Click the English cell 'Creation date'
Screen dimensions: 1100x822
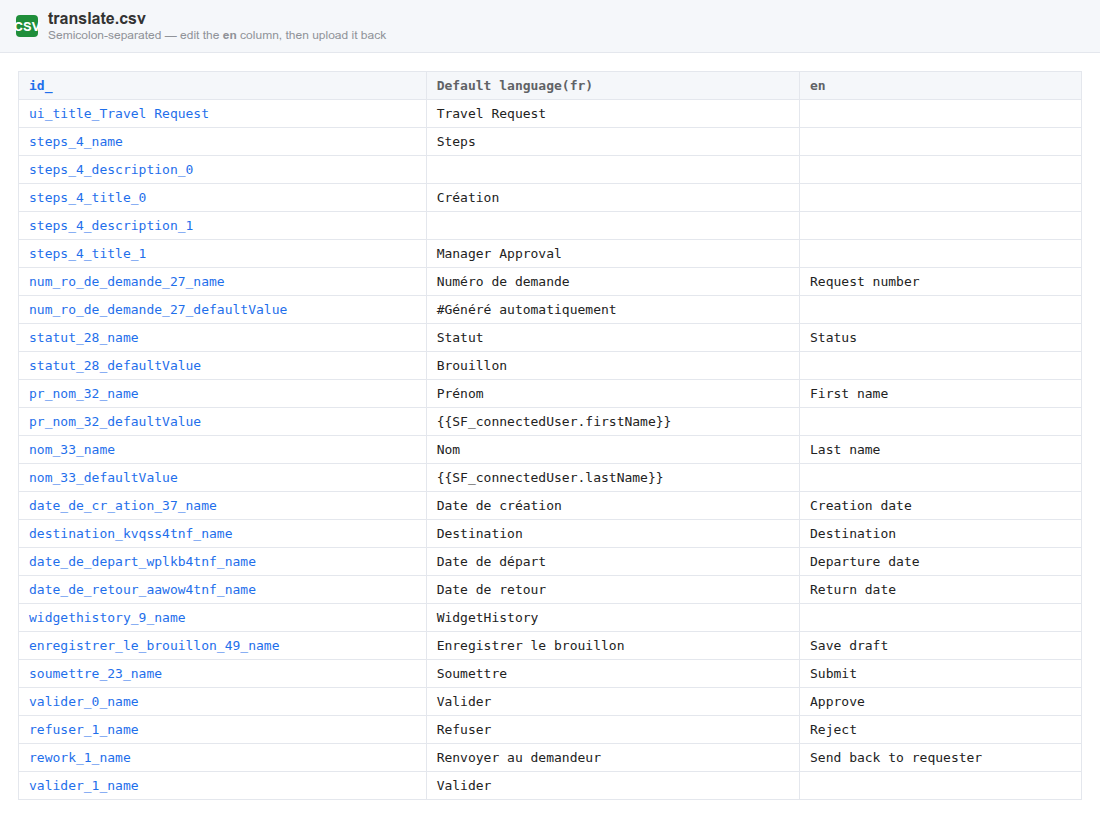pos(940,506)
